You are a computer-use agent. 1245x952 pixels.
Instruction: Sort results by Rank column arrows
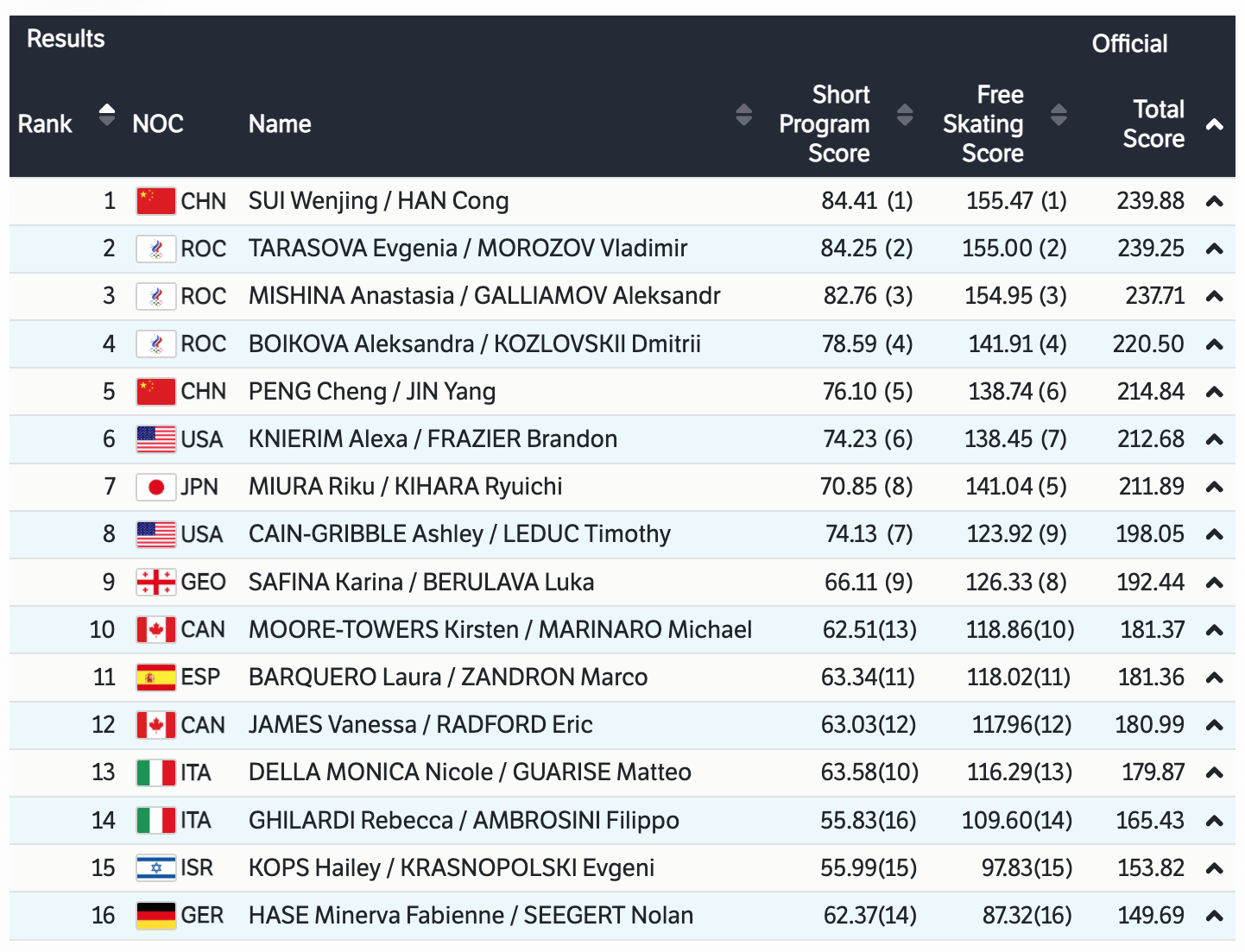coord(107,115)
